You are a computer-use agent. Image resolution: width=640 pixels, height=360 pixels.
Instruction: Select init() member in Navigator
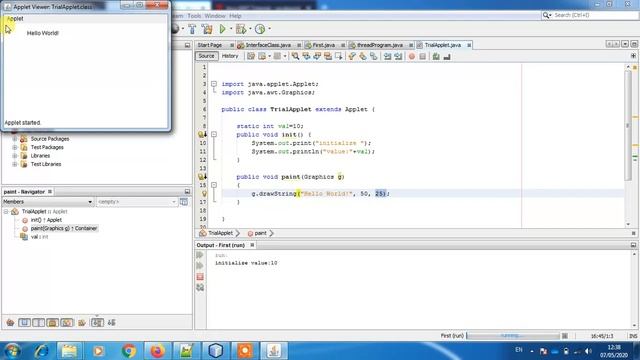pyautogui.click(x=46, y=220)
